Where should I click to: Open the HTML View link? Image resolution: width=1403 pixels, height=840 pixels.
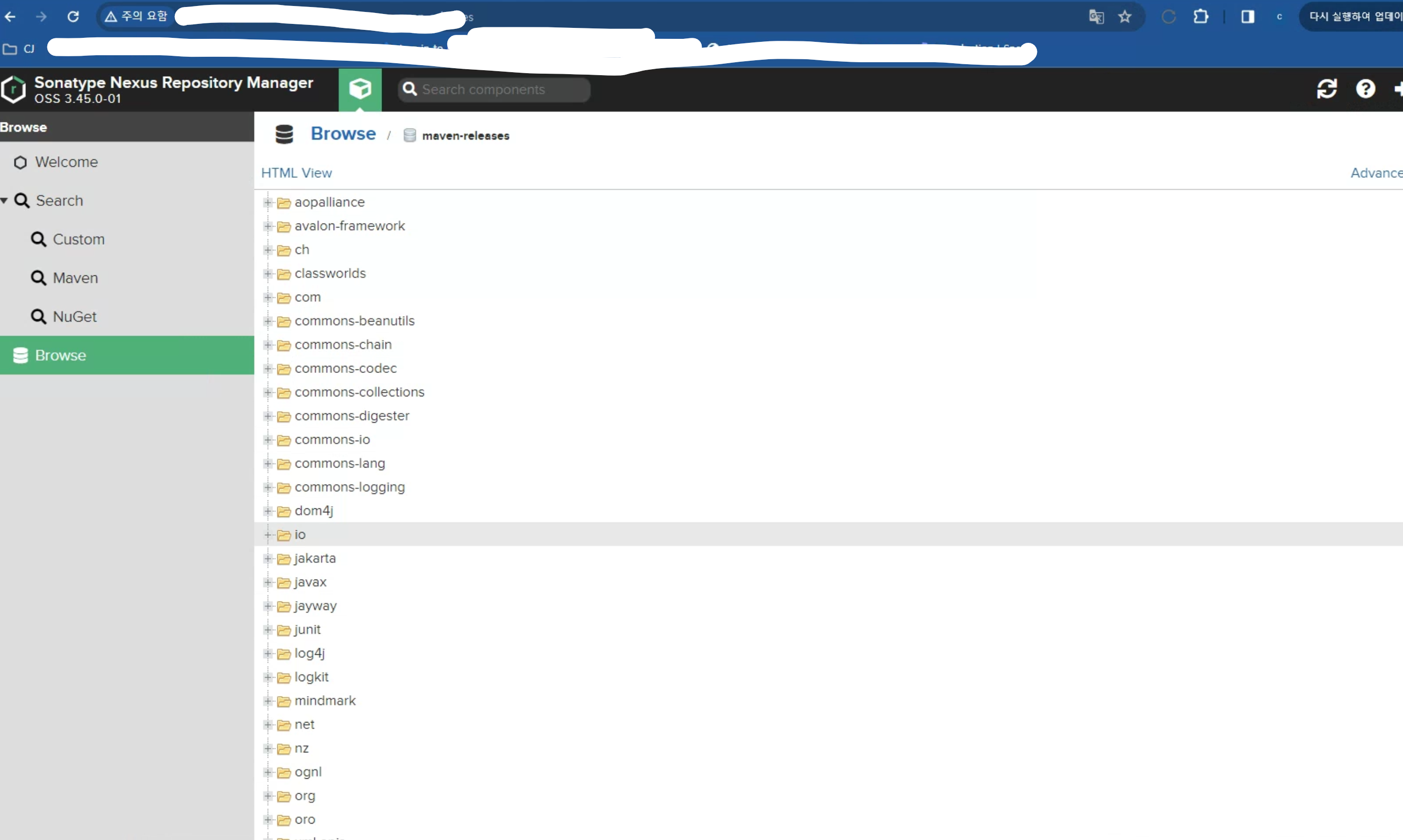pos(296,173)
